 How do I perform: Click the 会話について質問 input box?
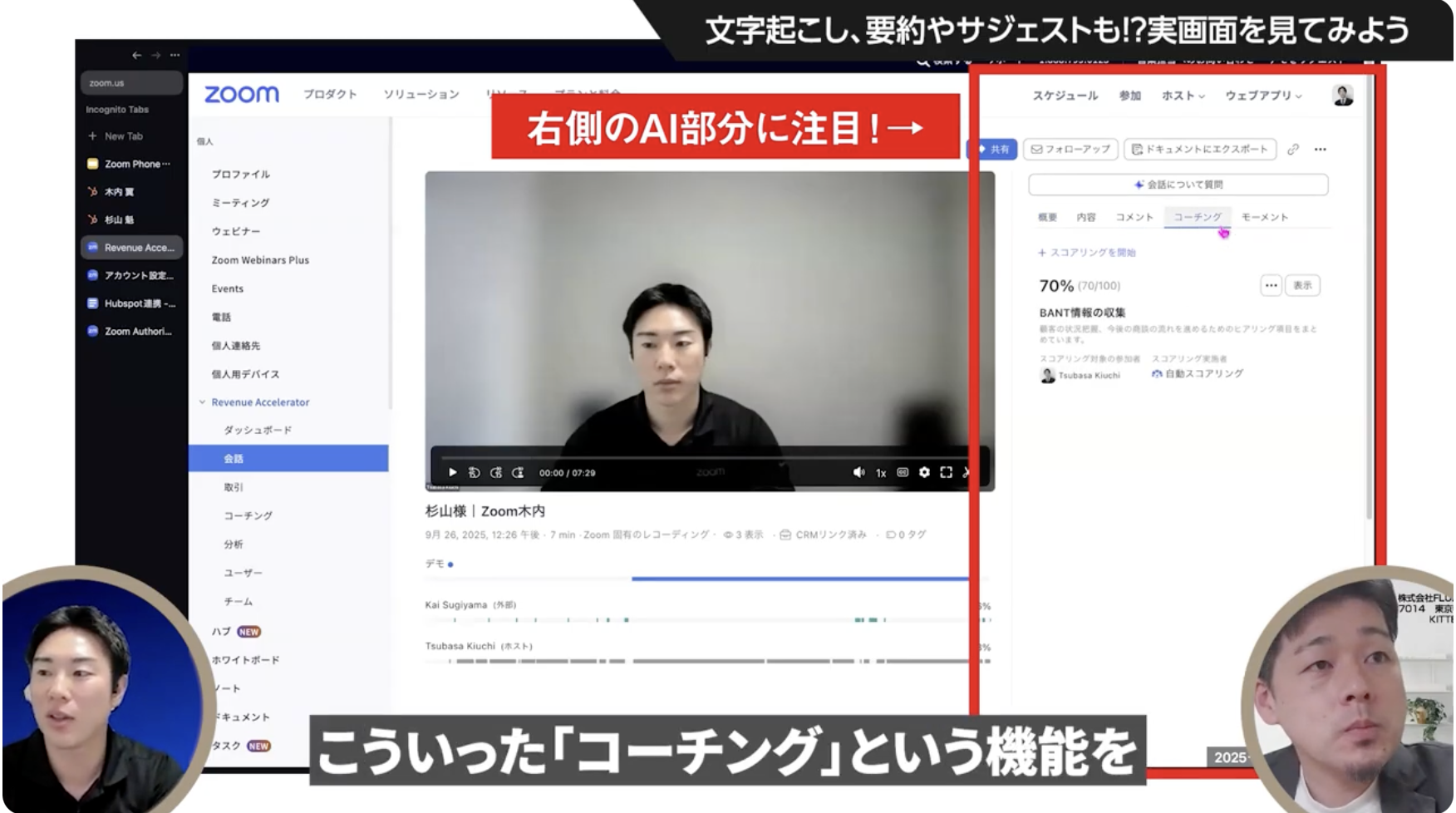(1178, 185)
